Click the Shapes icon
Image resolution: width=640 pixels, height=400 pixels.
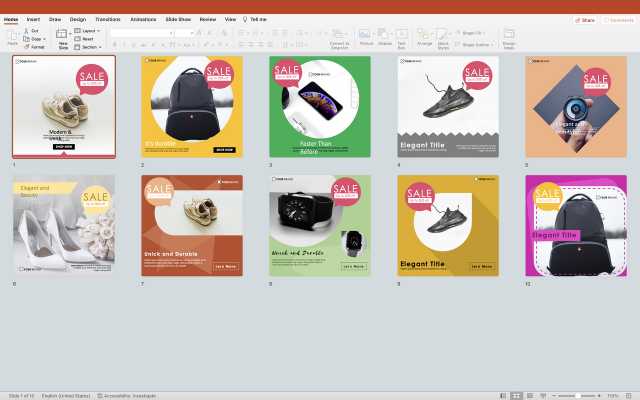tap(385, 36)
